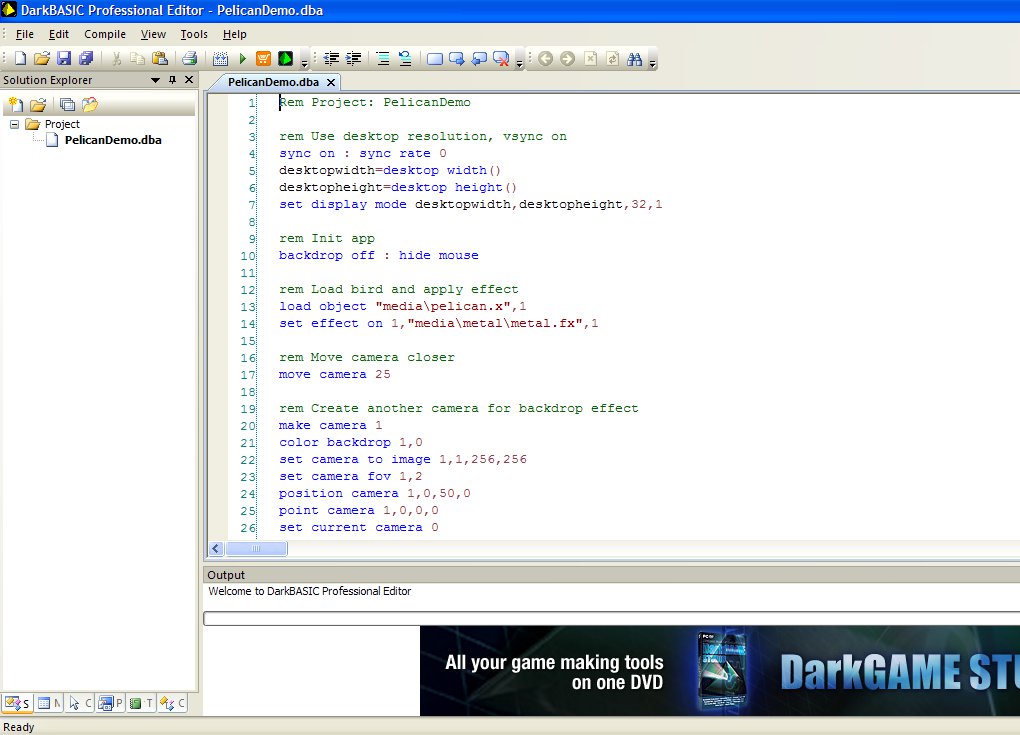Open the Compile menu
The width and height of the screenshot is (1020, 735).
pyautogui.click(x=104, y=33)
